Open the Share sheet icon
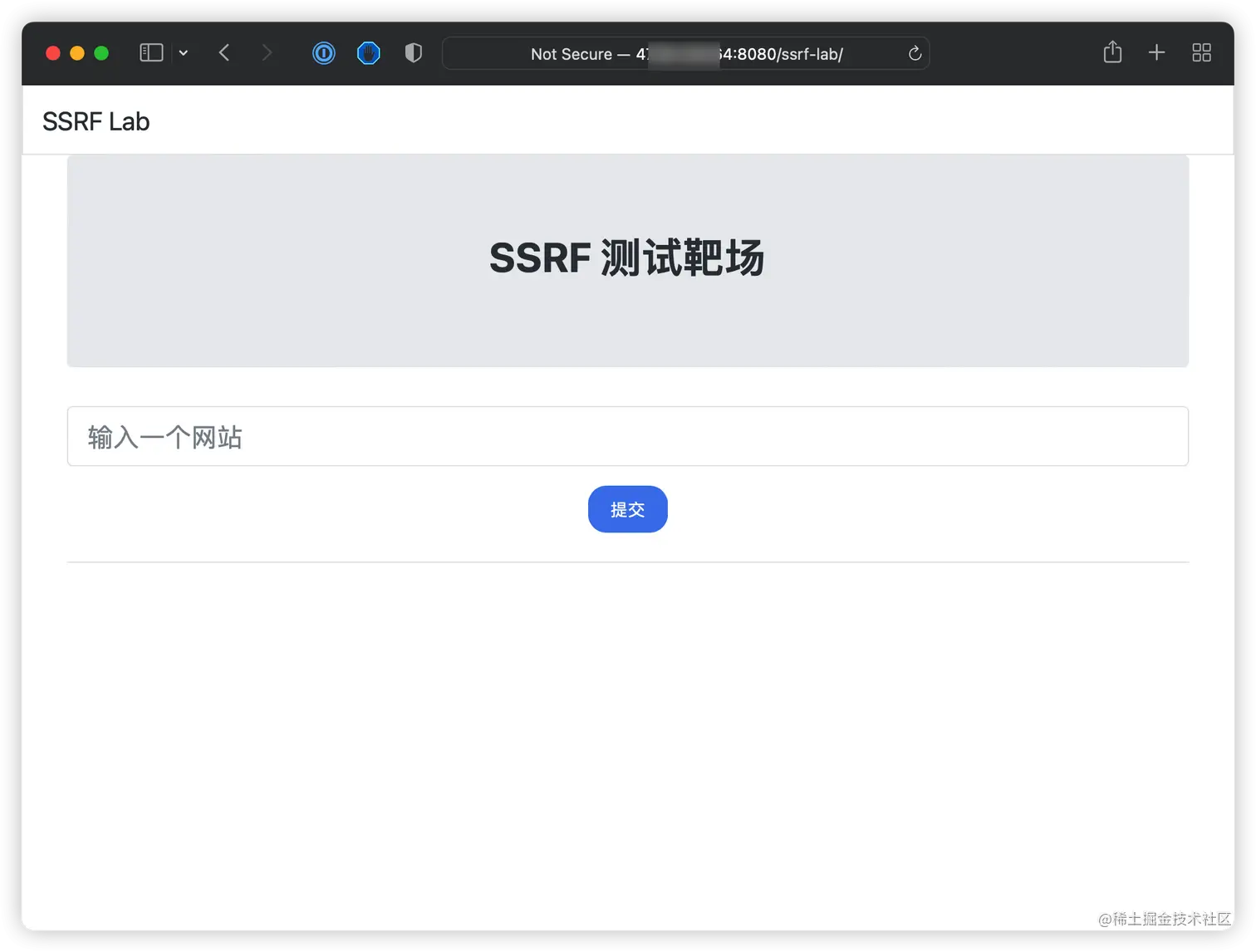 click(1112, 52)
